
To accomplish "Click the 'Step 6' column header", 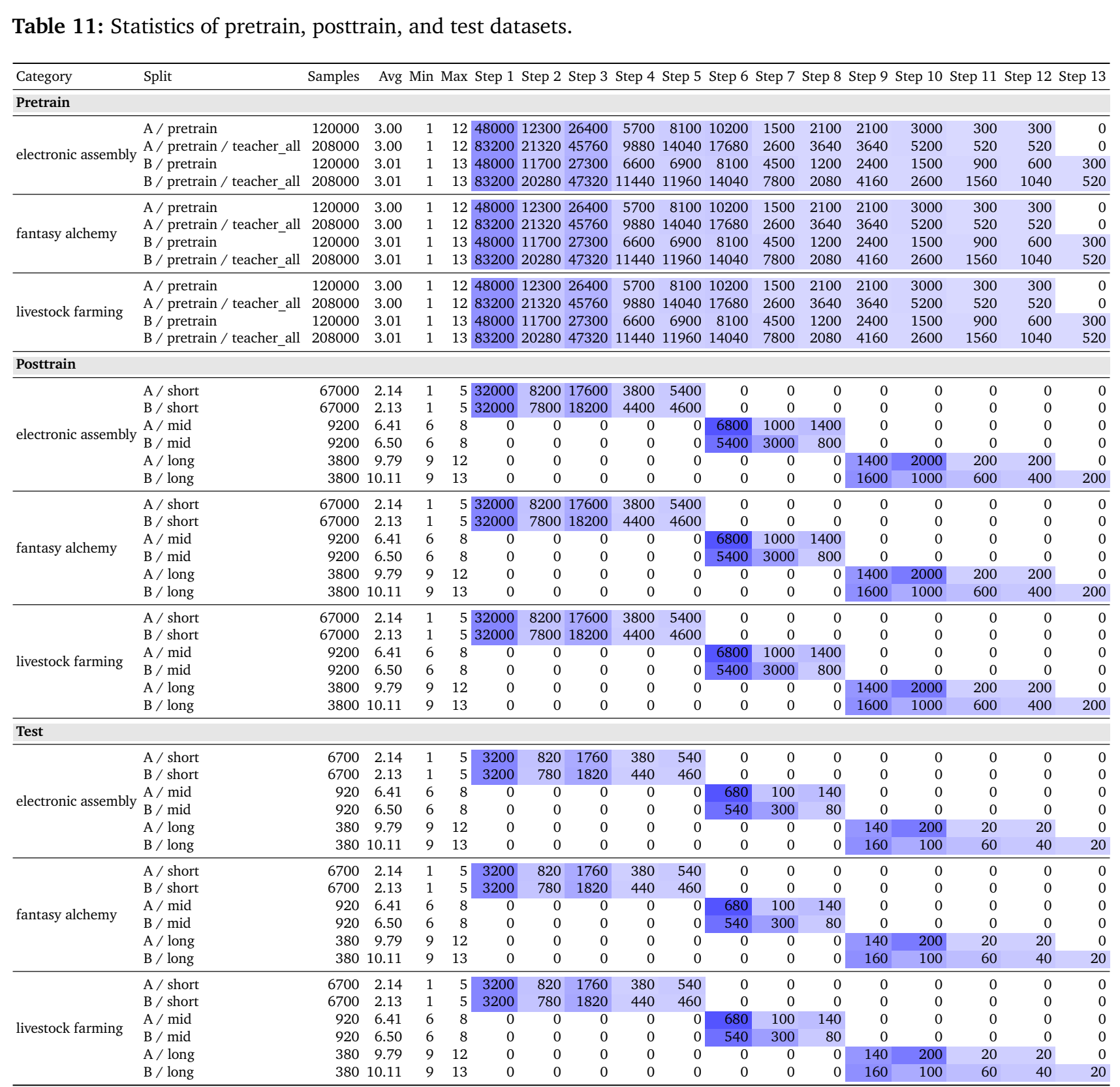I will point(728,76).
